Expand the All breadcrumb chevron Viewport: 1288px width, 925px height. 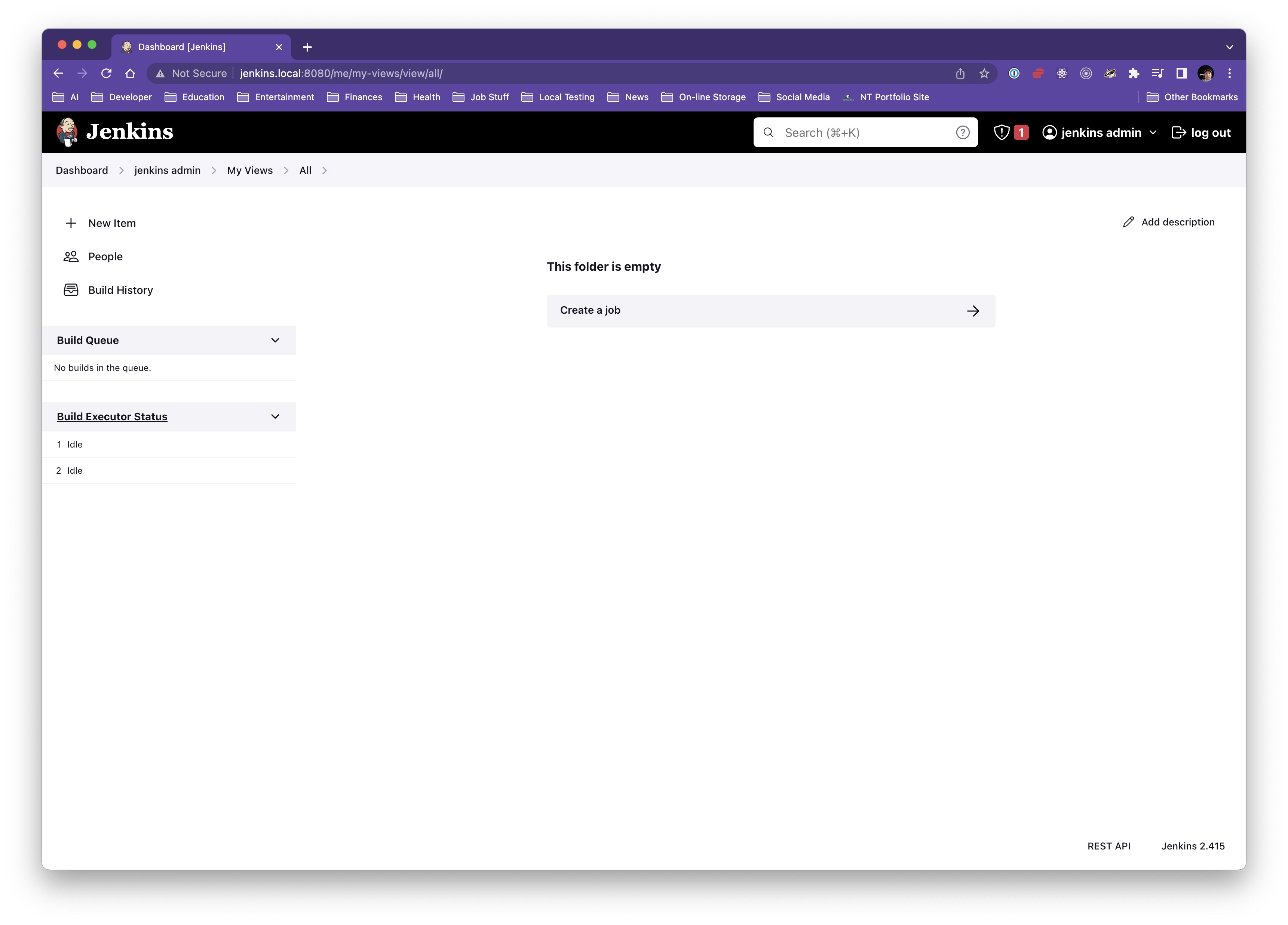(x=324, y=170)
